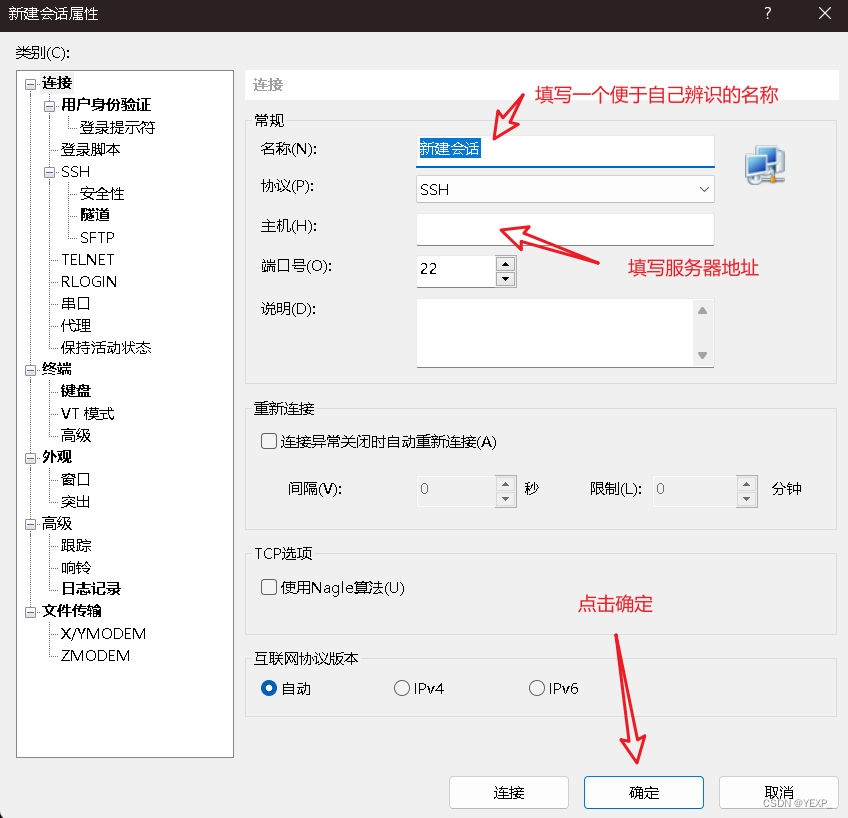848x818 pixels.
Task: Open the 协议 protocol dropdown
Action: click(704, 188)
